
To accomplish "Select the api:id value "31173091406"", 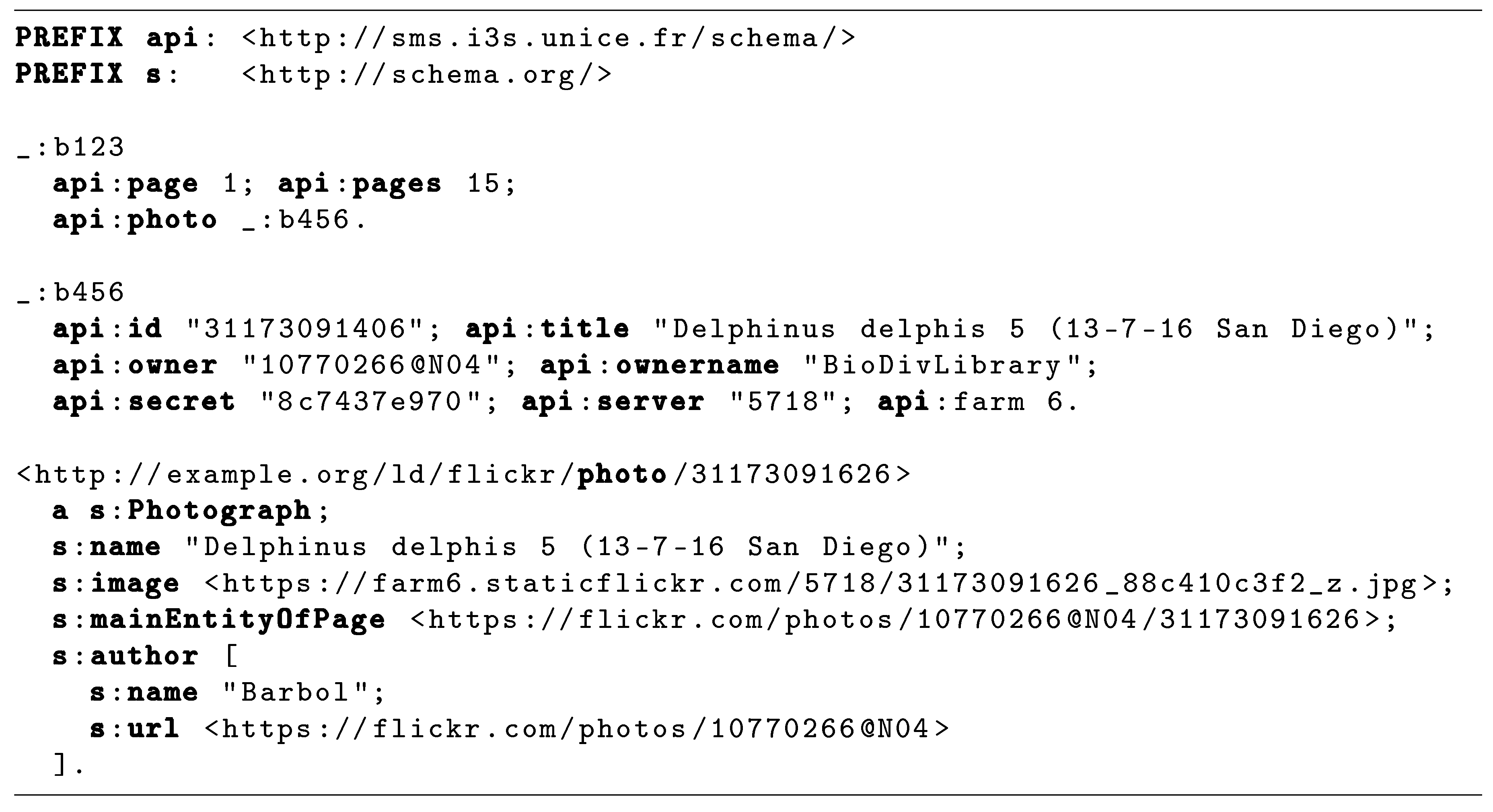I will click(313, 329).
